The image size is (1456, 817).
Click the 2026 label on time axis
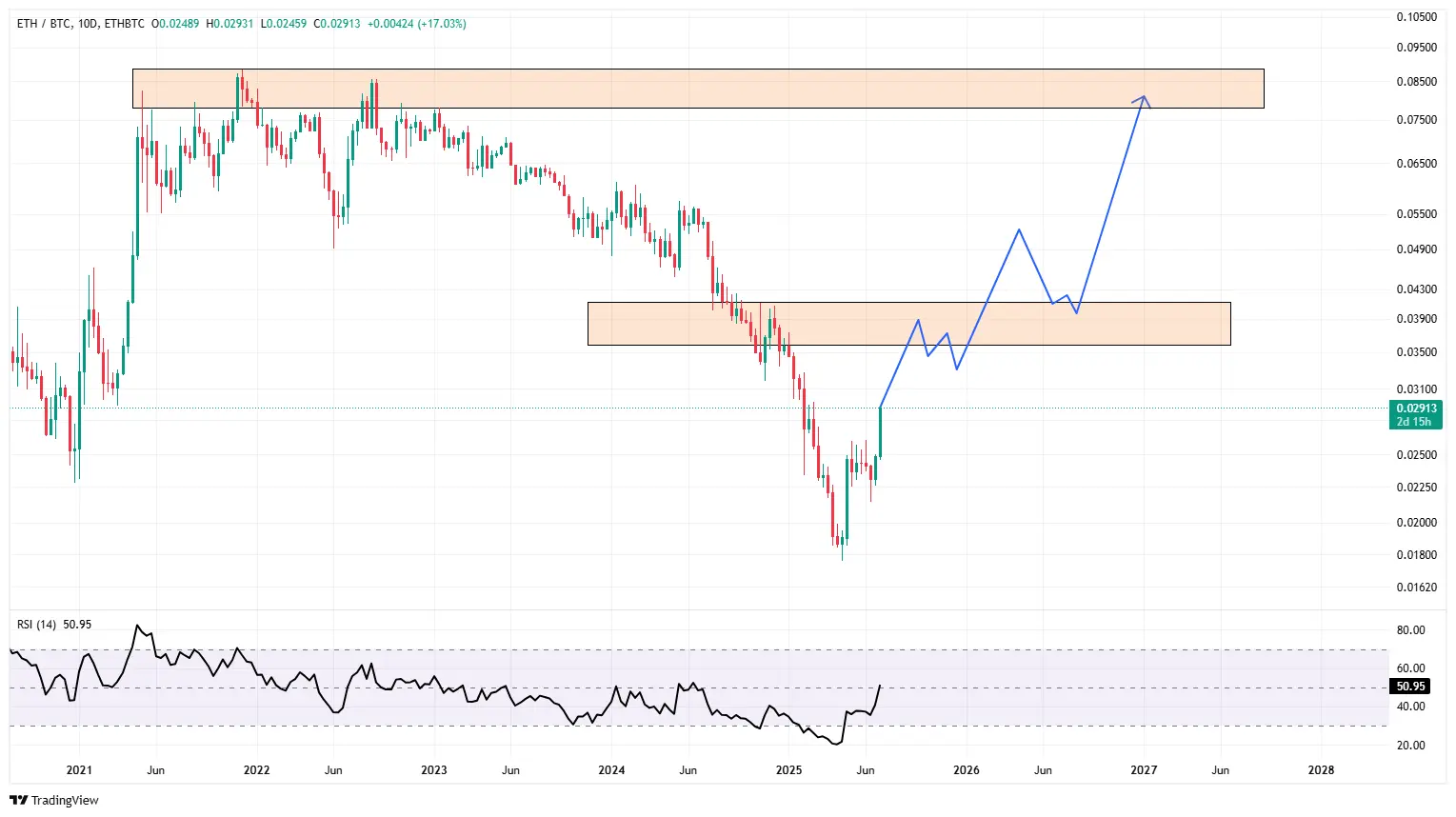point(966,770)
